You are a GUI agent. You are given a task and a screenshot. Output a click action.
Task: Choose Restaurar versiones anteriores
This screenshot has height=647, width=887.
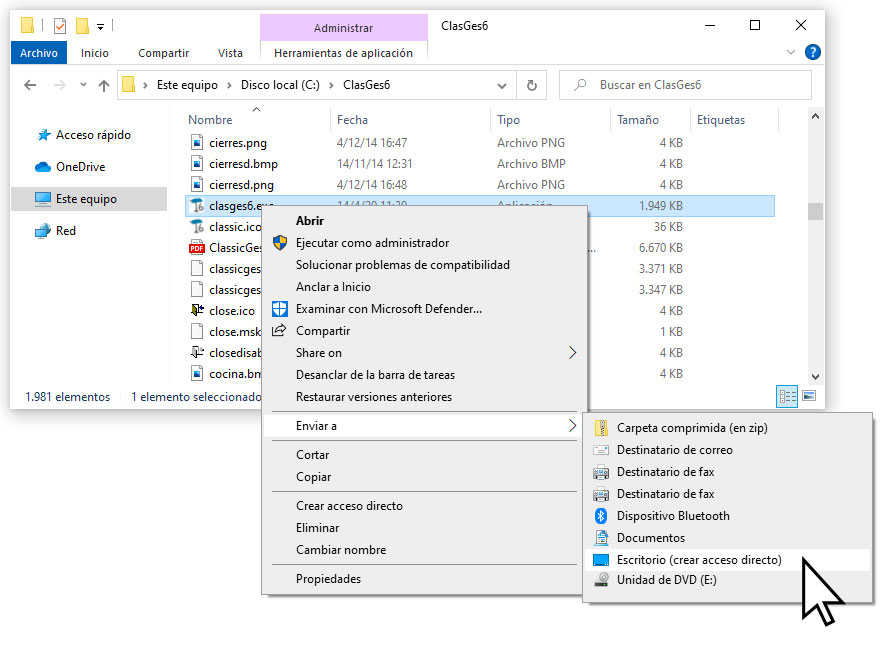point(425,397)
